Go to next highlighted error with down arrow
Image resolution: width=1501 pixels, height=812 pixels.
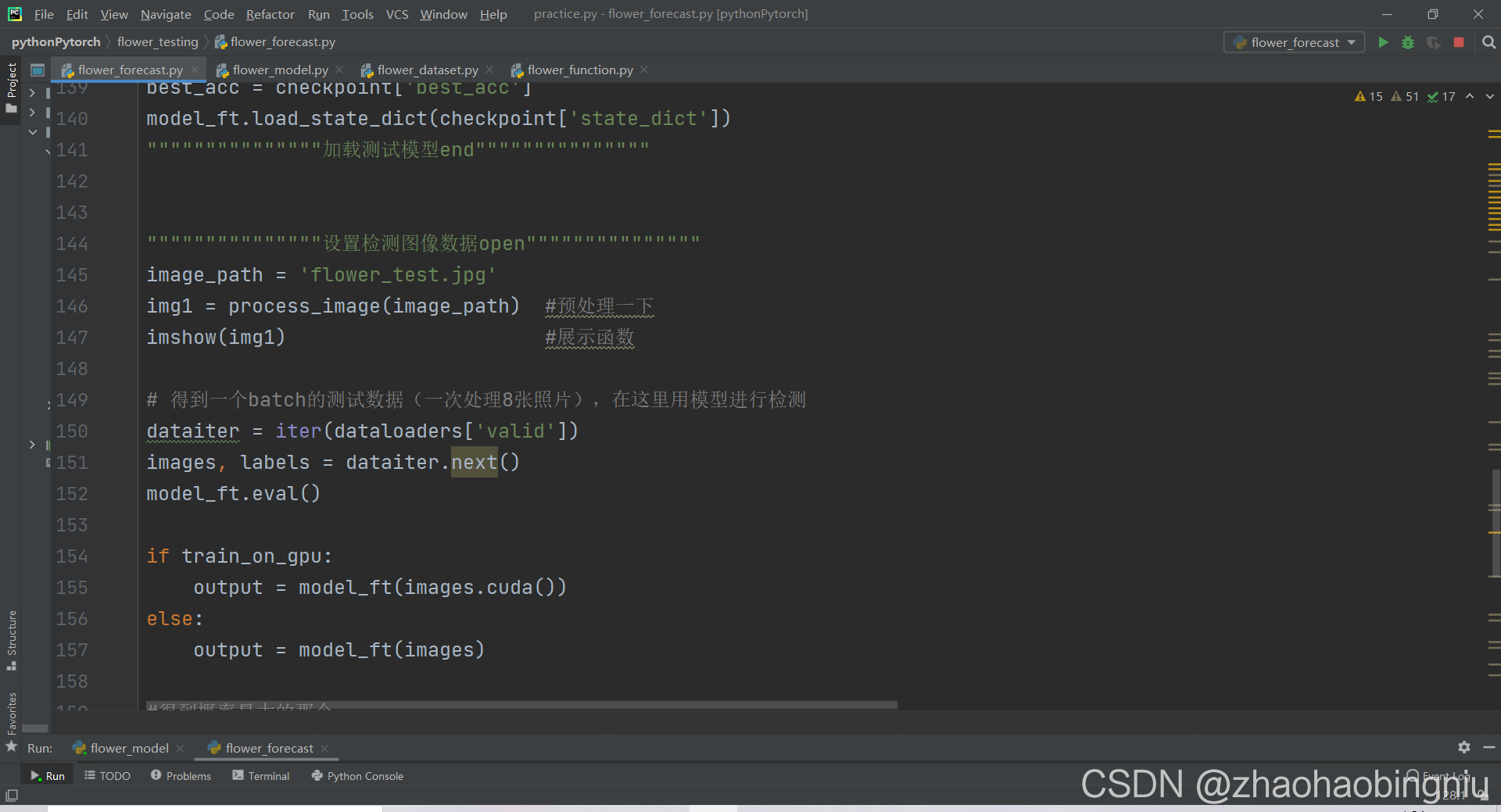click(1490, 96)
